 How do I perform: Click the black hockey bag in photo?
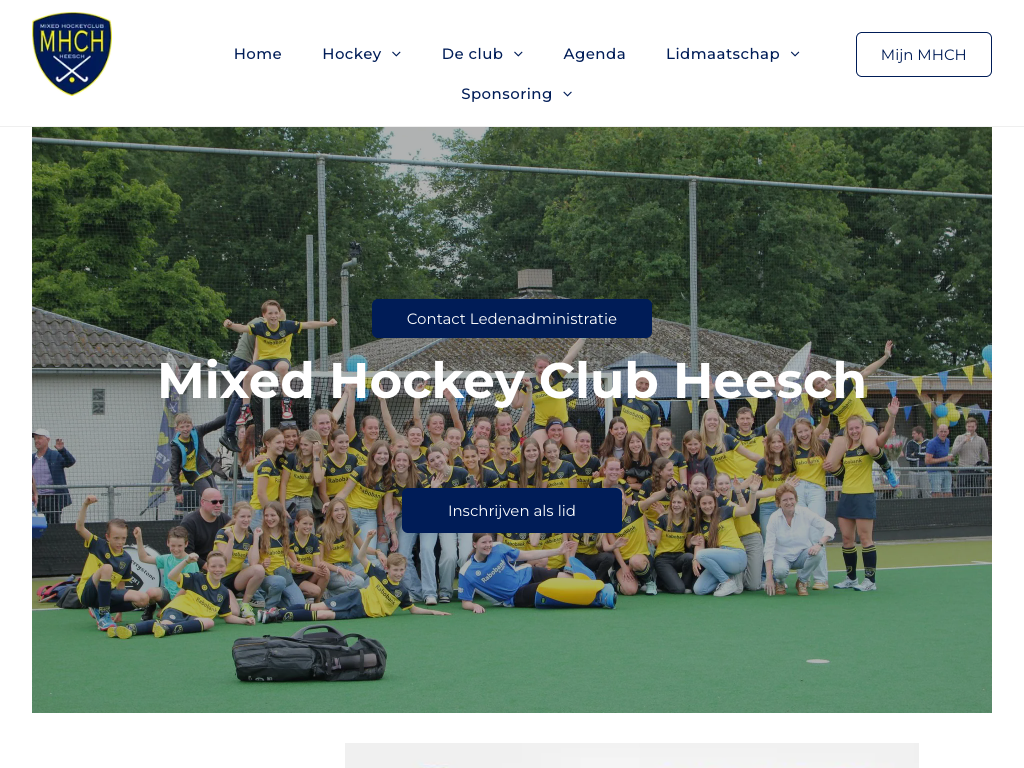pyautogui.click(x=310, y=654)
